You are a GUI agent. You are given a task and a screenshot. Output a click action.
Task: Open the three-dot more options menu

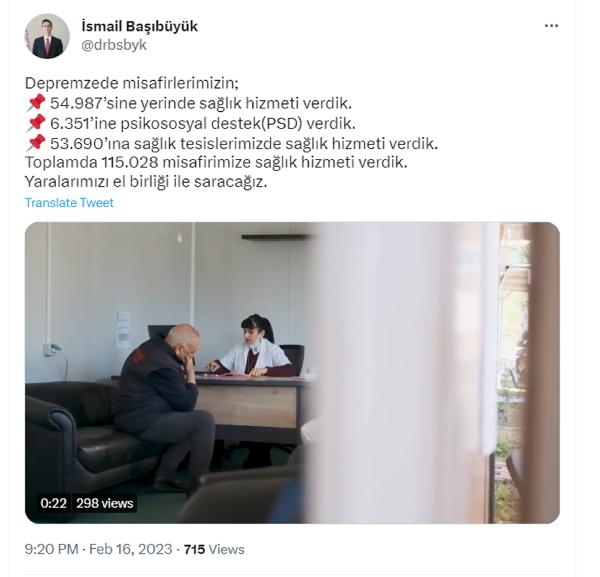pyautogui.click(x=551, y=26)
